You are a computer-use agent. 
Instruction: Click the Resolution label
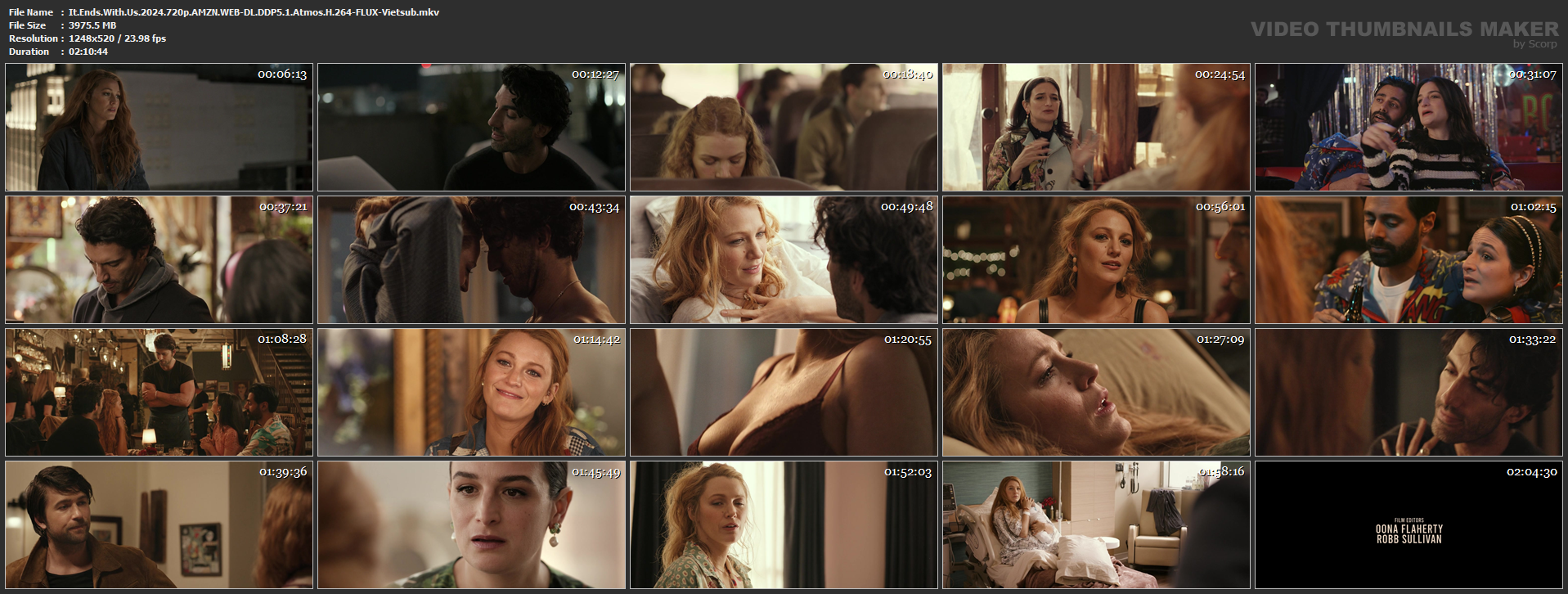34,38
